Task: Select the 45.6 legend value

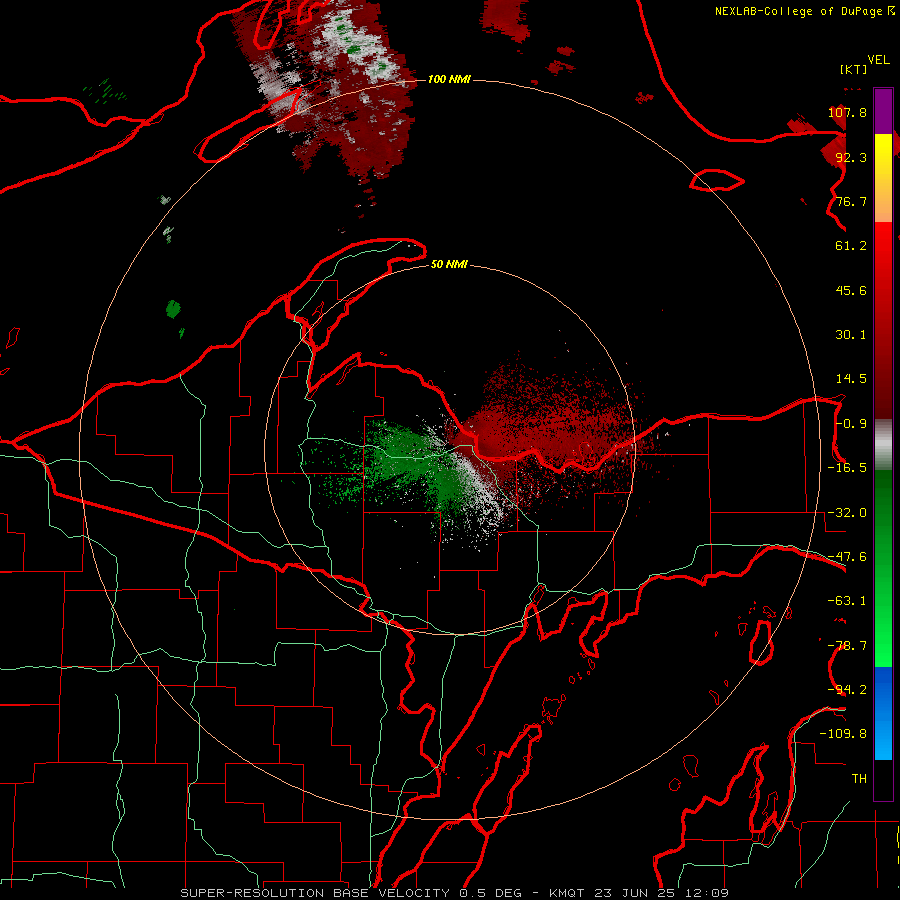Action: coord(851,290)
